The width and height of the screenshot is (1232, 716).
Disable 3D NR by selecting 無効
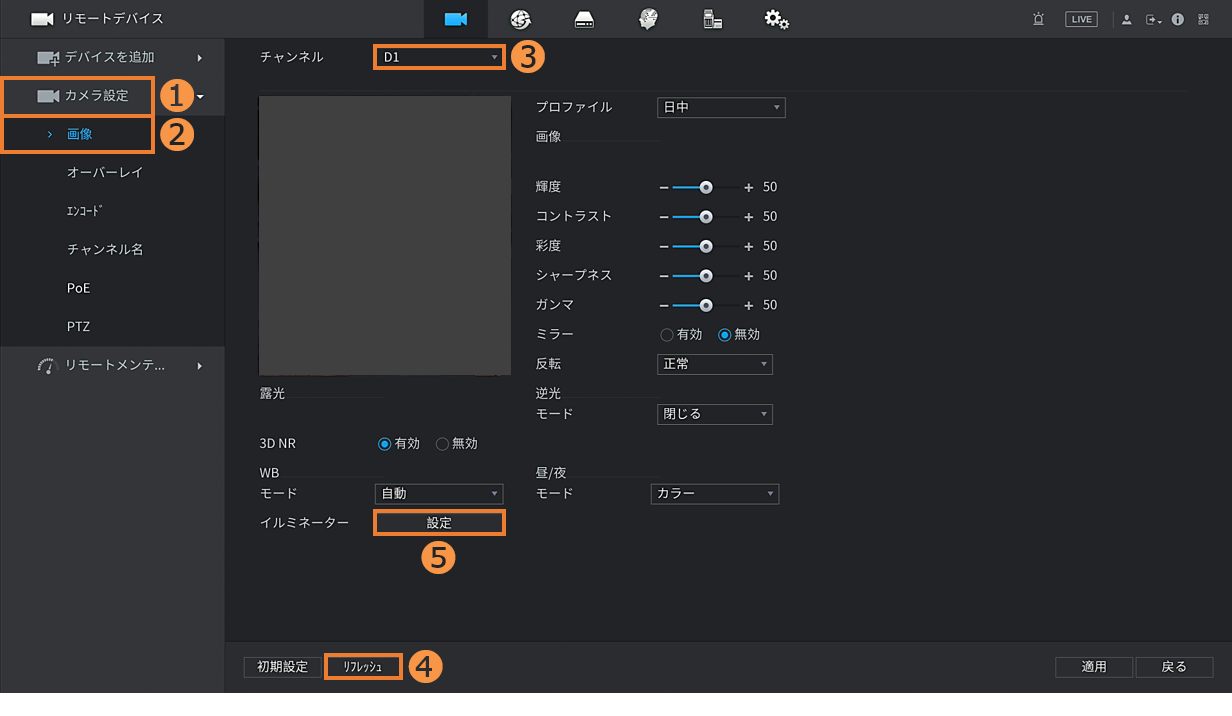(443, 444)
